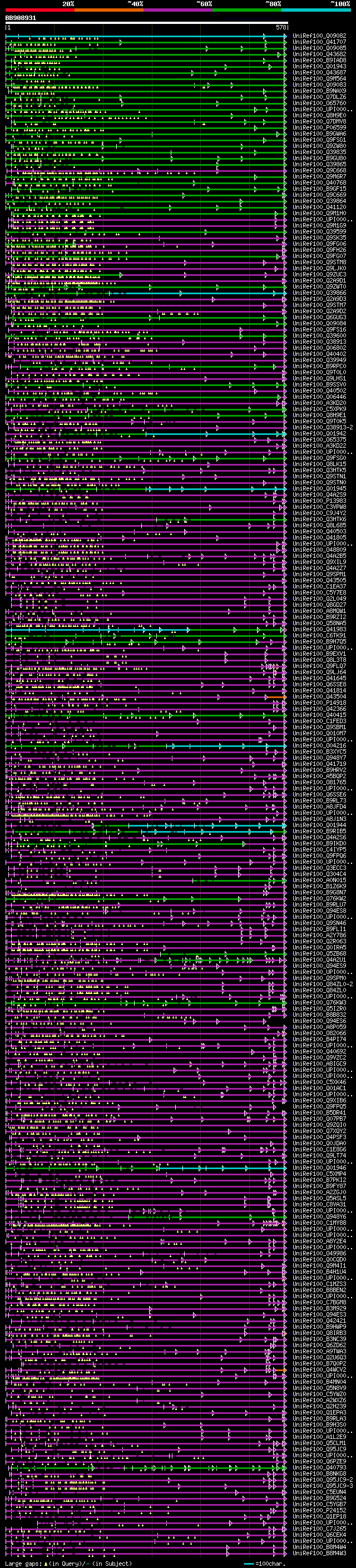Open hit UniRef100_Q41707

(319, 42)
